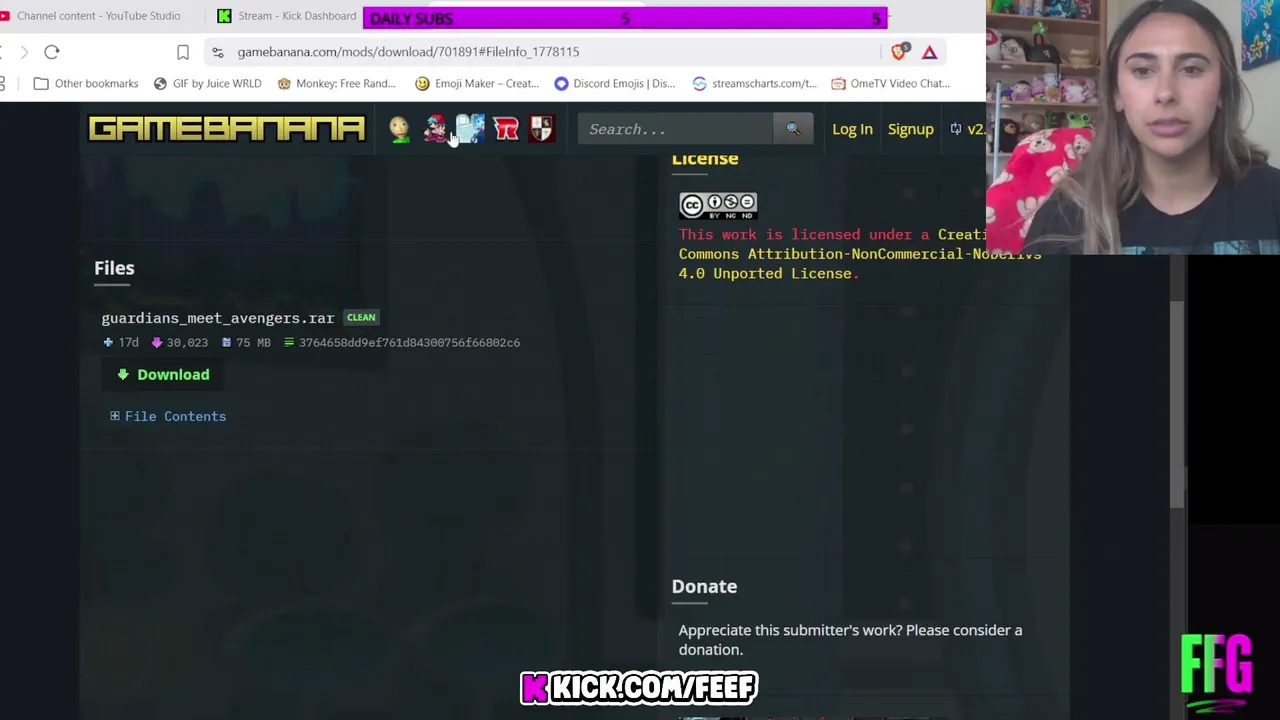
Task: Click the file checksum hash text
Action: (x=409, y=342)
